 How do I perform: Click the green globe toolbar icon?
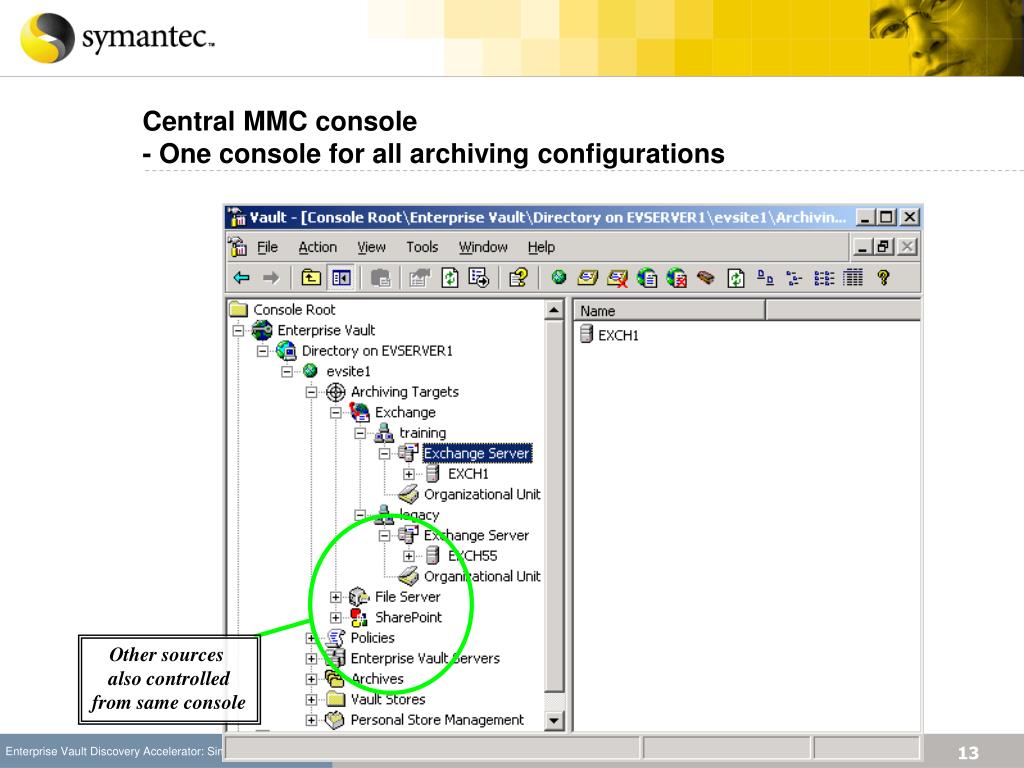coord(558,278)
